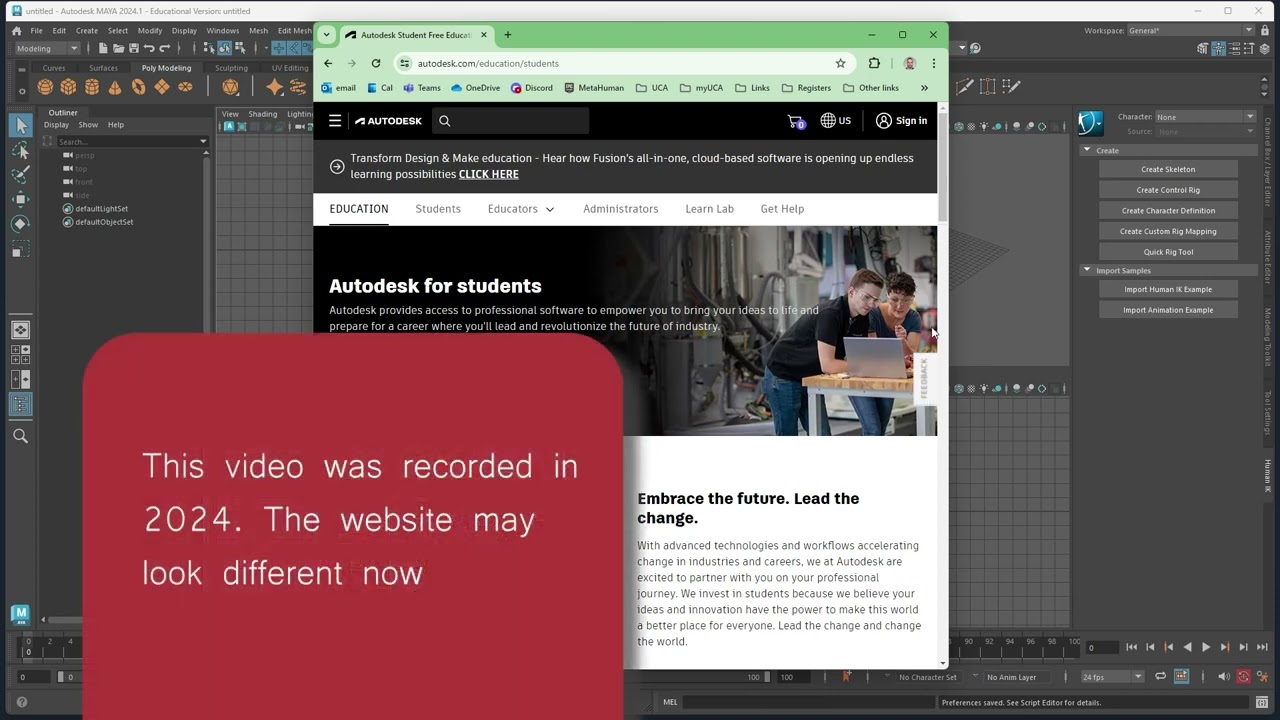Create a polygon plane from the shelf
Screen dimensions: 1280x720
coord(161,87)
